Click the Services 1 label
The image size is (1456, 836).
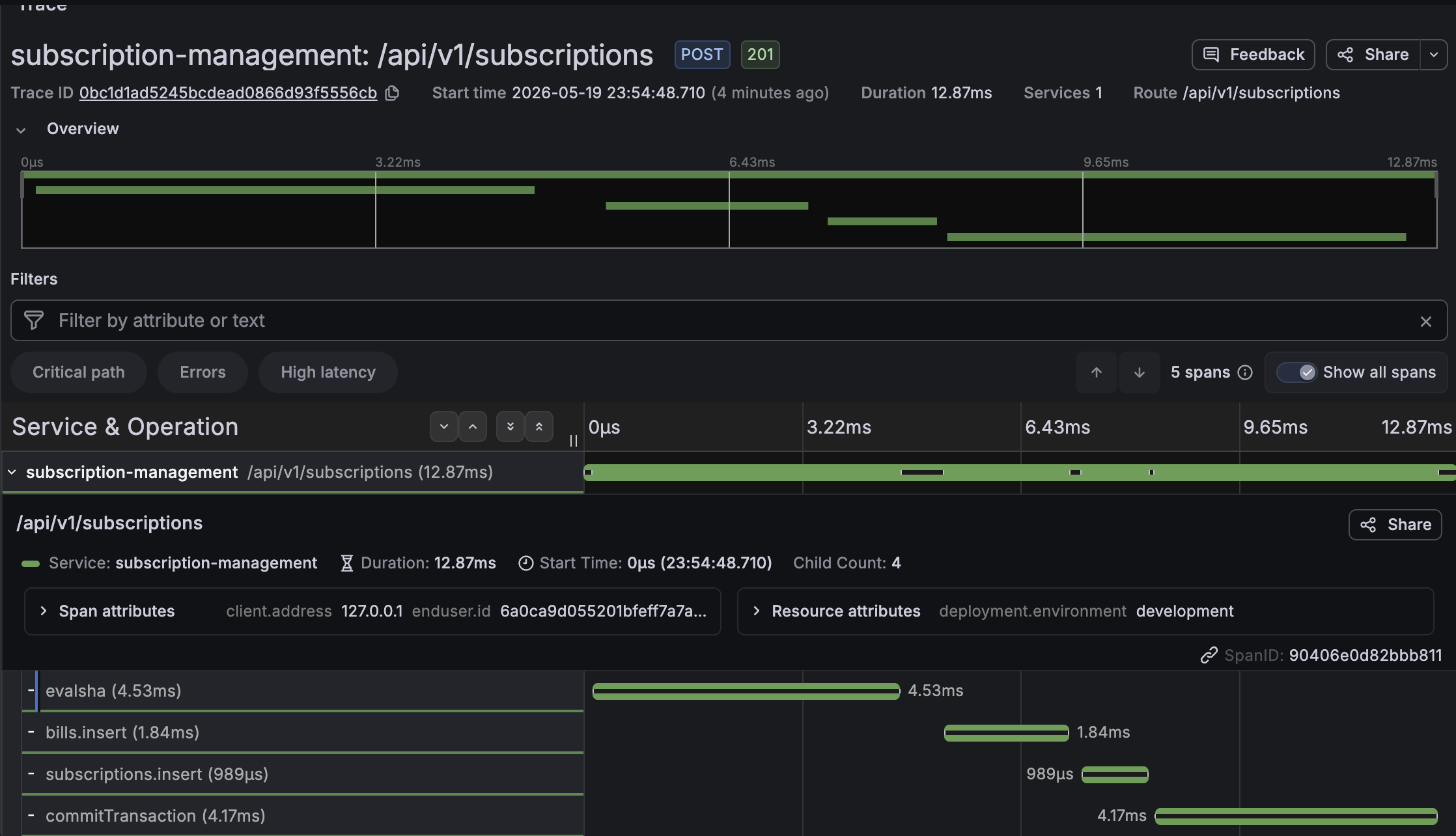point(1063,93)
